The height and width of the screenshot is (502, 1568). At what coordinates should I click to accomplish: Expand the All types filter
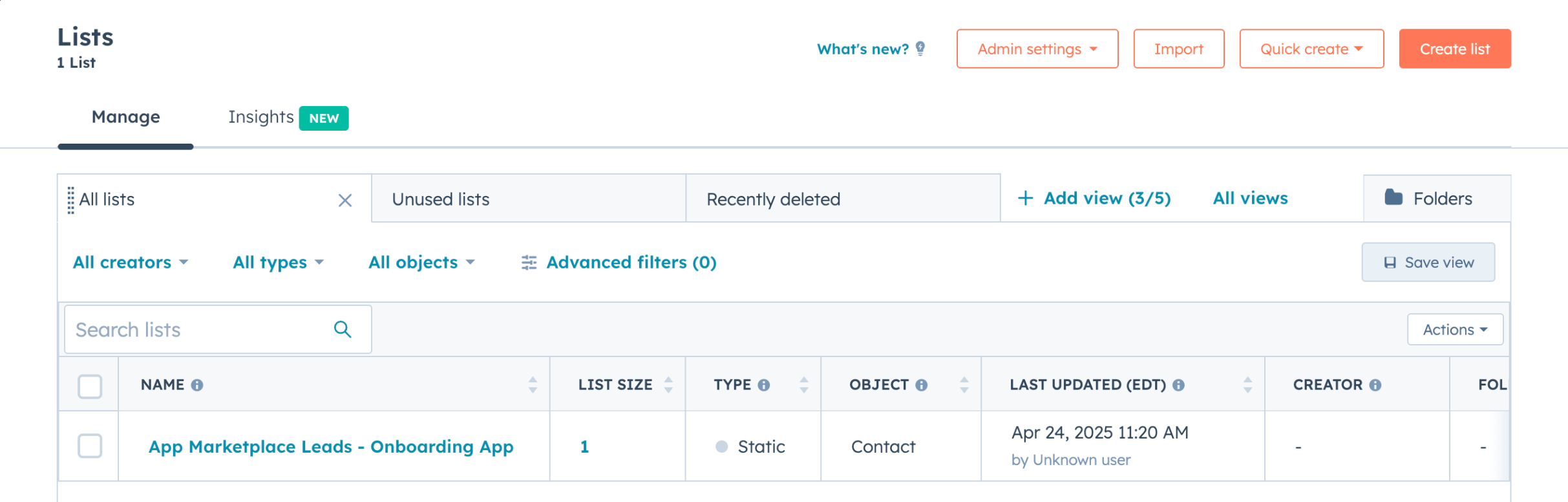279,263
